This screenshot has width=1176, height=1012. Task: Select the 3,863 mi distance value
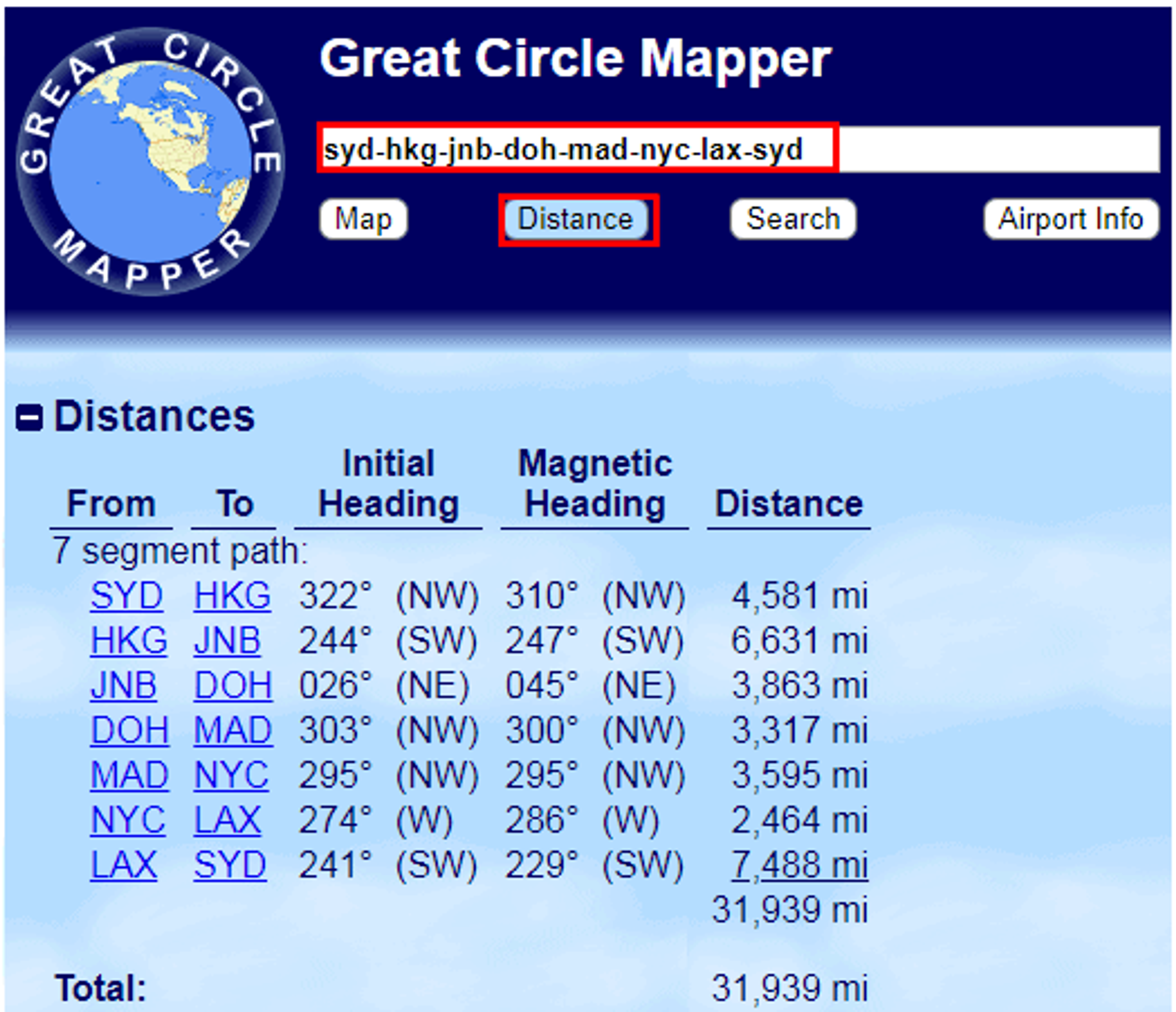[800, 686]
